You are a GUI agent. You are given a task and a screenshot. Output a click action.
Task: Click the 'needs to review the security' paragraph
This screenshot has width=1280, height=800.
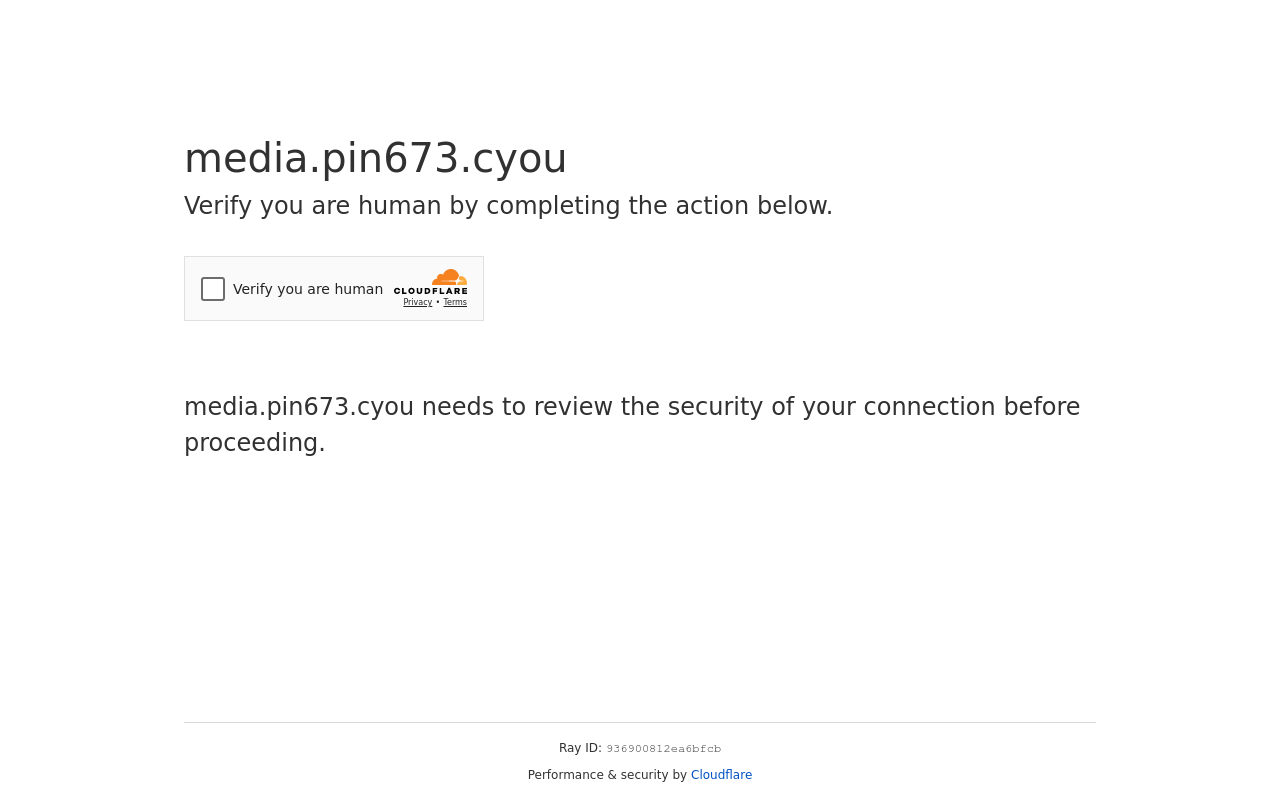(x=632, y=425)
